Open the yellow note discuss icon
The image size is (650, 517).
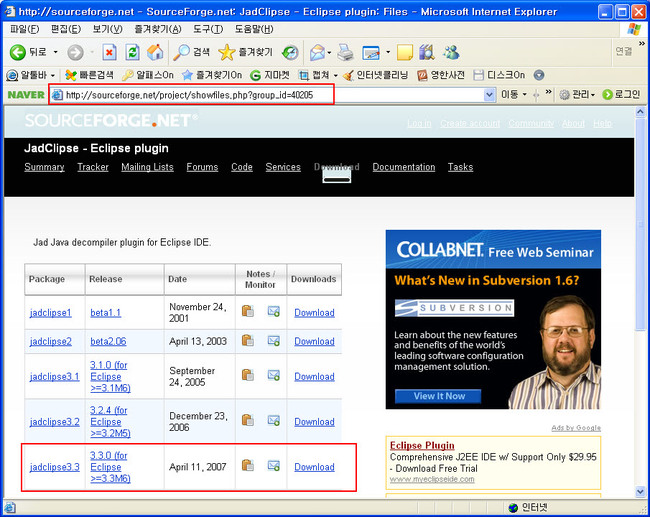[x=405, y=52]
